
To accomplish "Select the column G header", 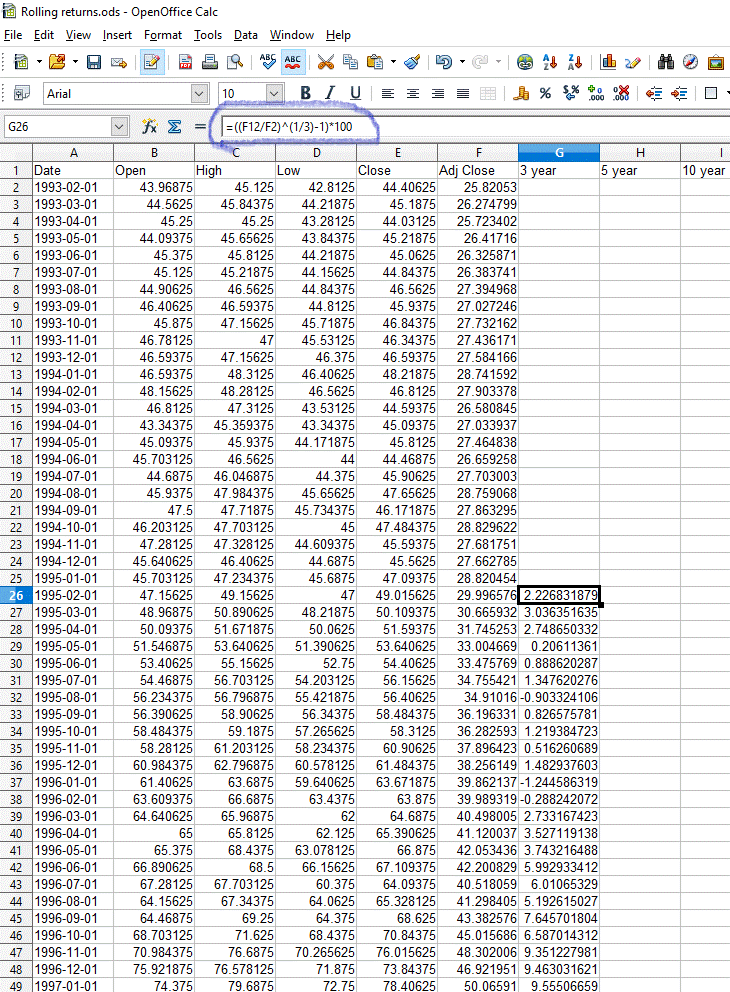I will pyautogui.click(x=559, y=152).
